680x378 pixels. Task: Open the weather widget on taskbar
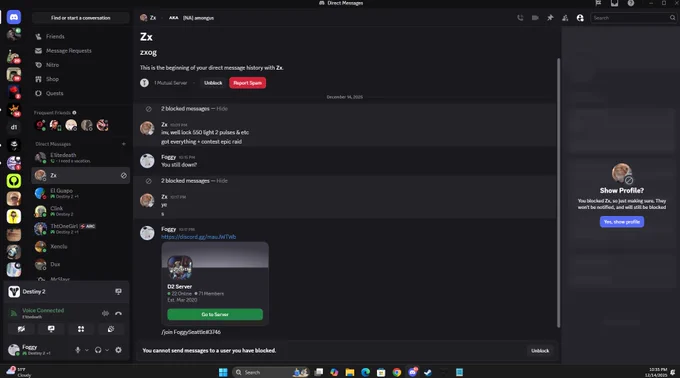pos(18,372)
